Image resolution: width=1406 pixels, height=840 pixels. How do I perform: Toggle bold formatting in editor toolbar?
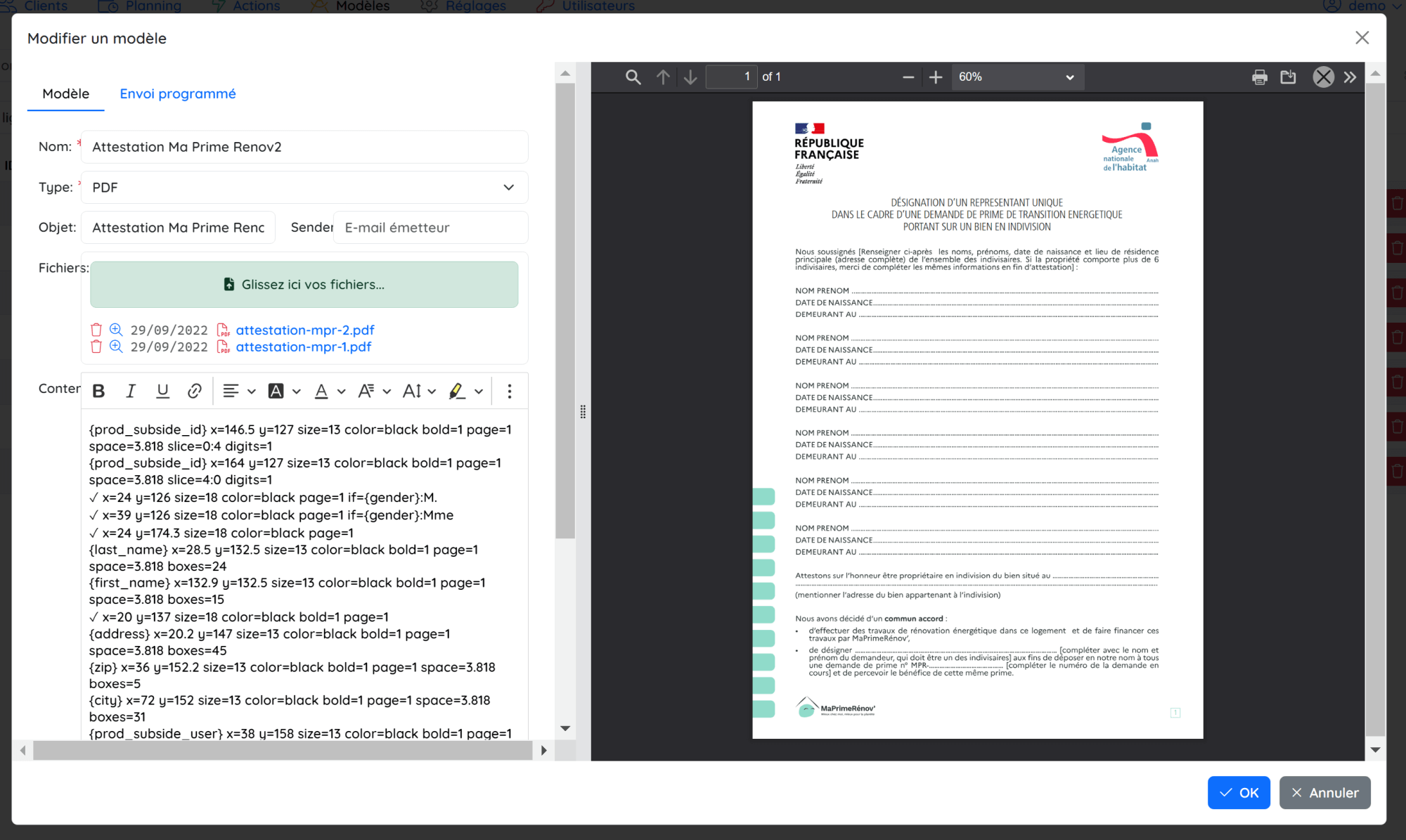99,392
